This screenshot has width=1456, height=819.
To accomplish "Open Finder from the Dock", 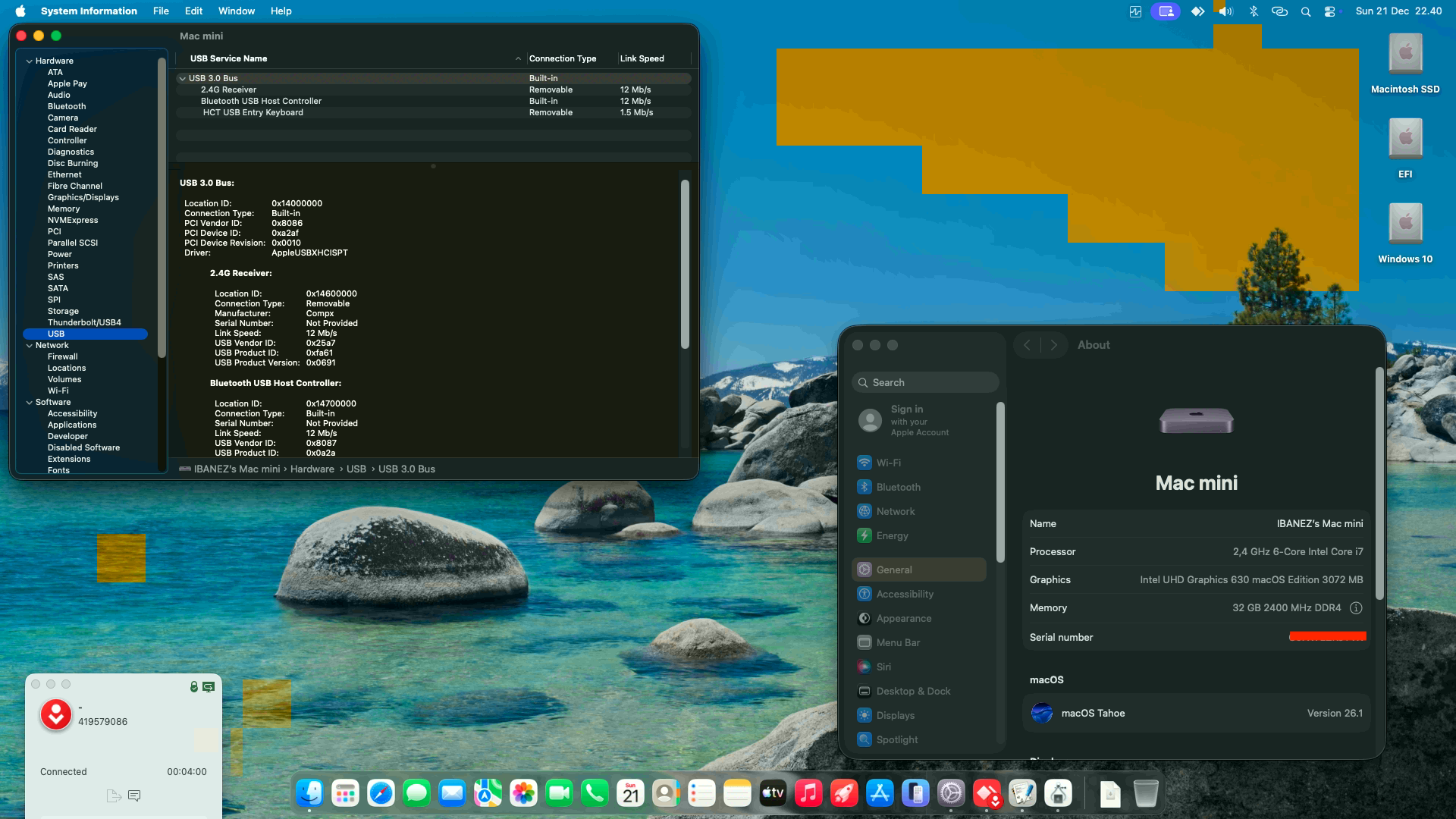I will [x=309, y=794].
